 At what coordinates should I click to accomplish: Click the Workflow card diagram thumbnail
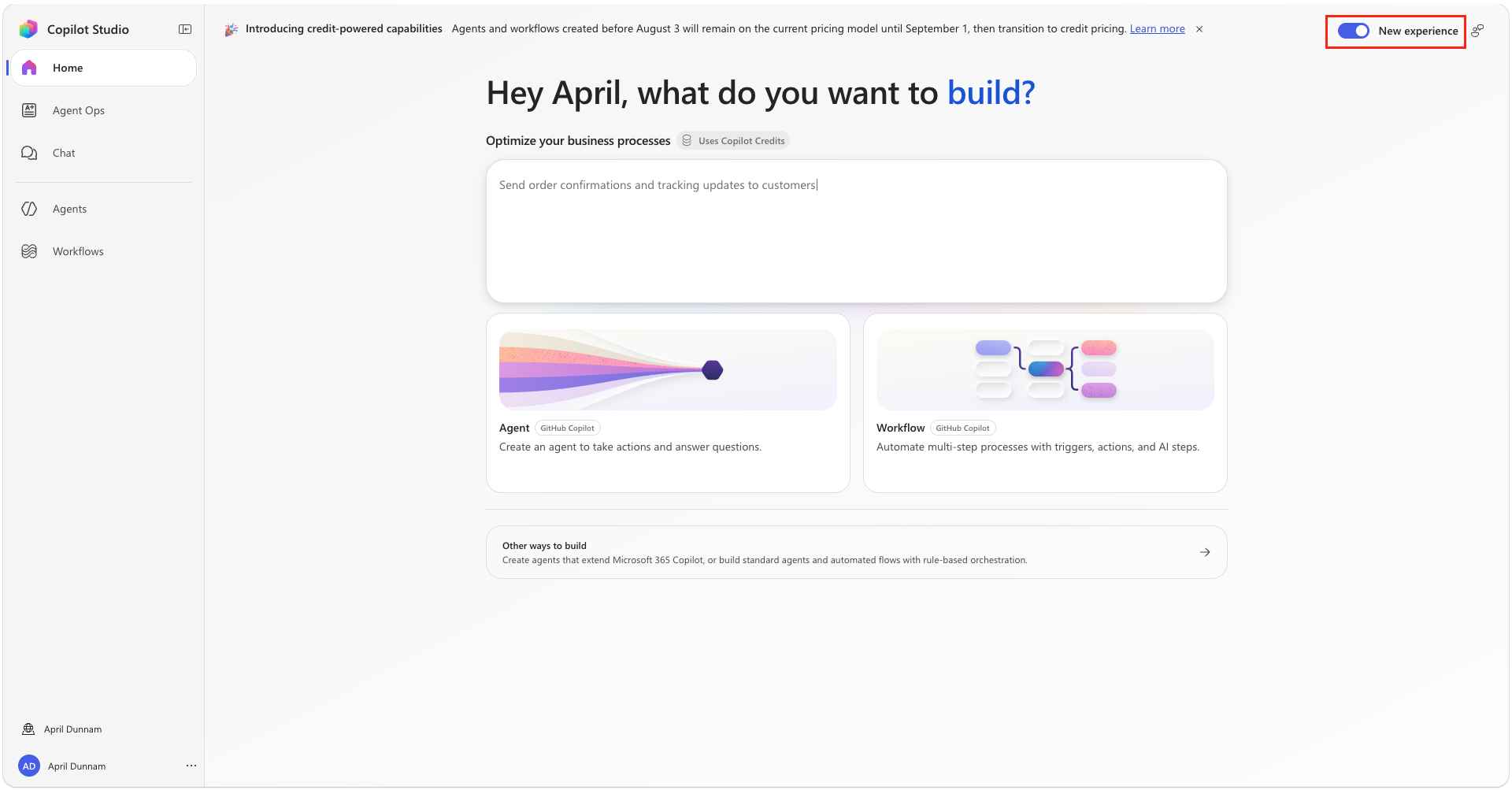point(1045,369)
